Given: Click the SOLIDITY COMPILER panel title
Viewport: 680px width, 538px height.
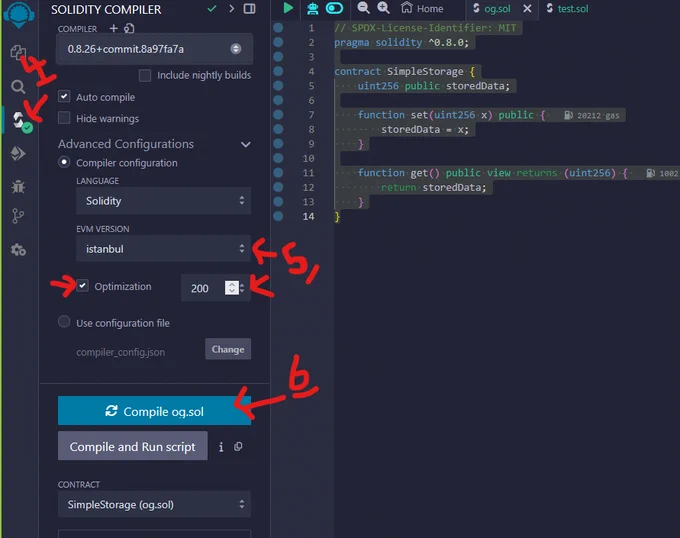Looking at the screenshot, I should point(106,10).
